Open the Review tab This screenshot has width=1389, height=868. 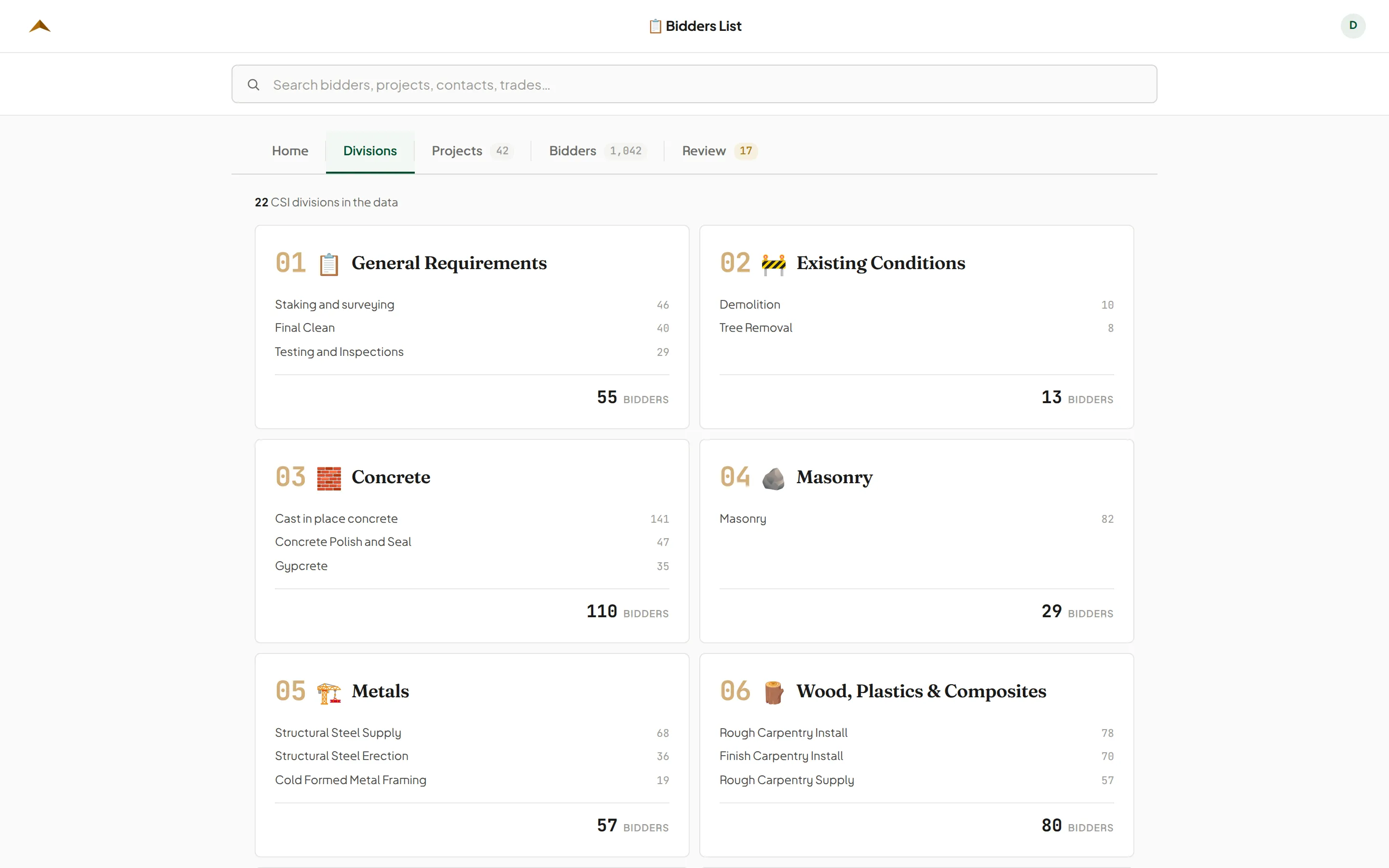tap(719, 151)
